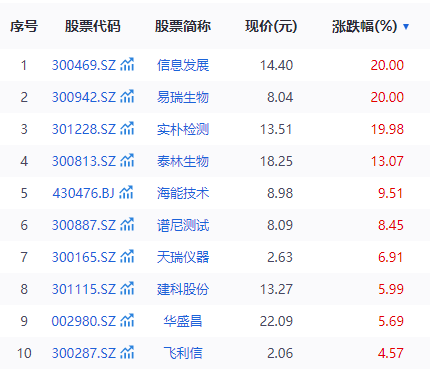The image size is (430, 369).
Task: Open chart icon beside 300887.SZ
Action: pyautogui.click(x=127, y=225)
